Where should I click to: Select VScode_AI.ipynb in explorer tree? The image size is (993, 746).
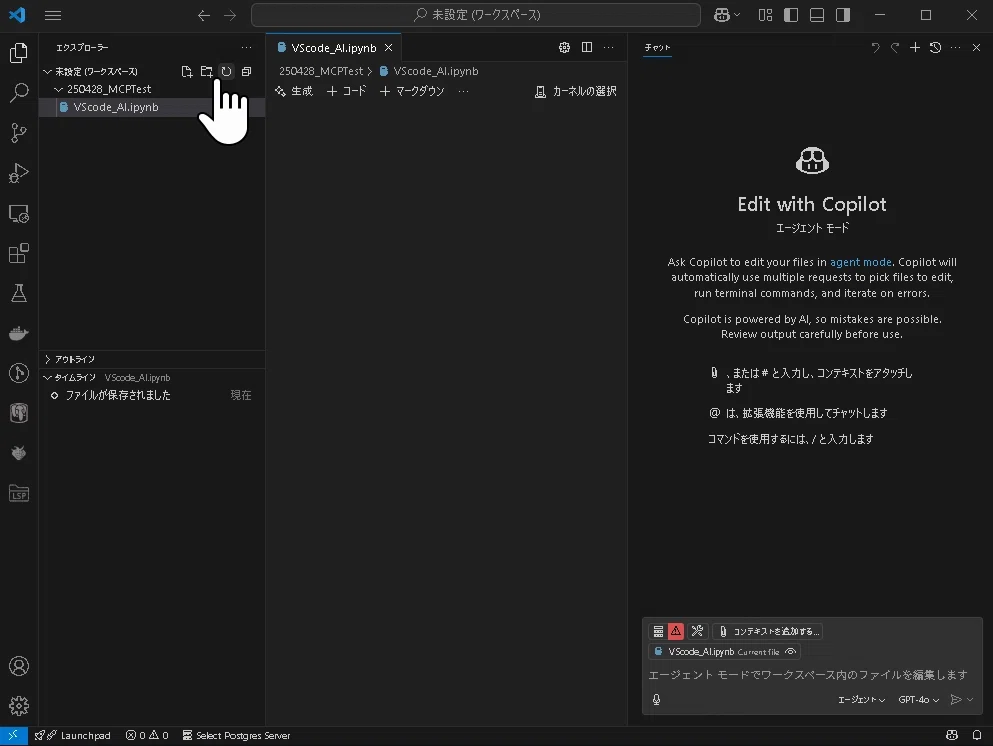coord(152,107)
